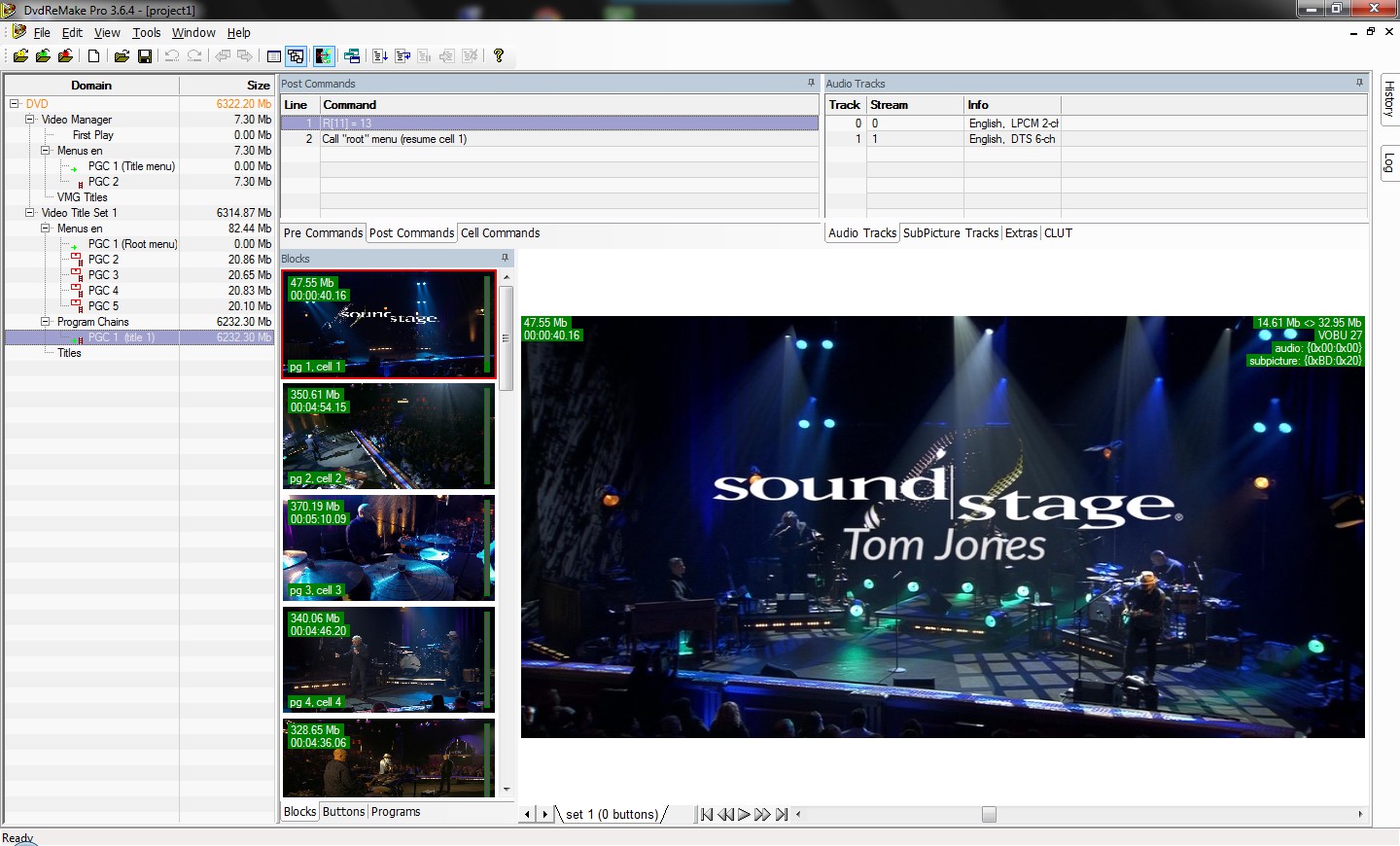
Task: Toggle the list view layout icon
Action: point(274,56)
